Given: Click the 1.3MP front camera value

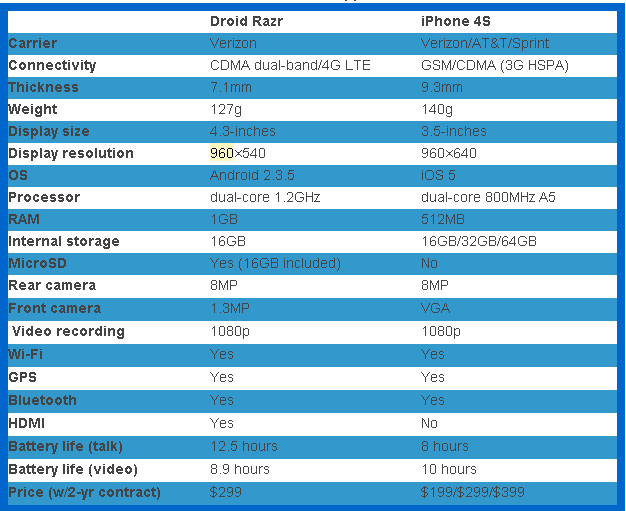Looking at the screenshot, I should pos(230,308).
